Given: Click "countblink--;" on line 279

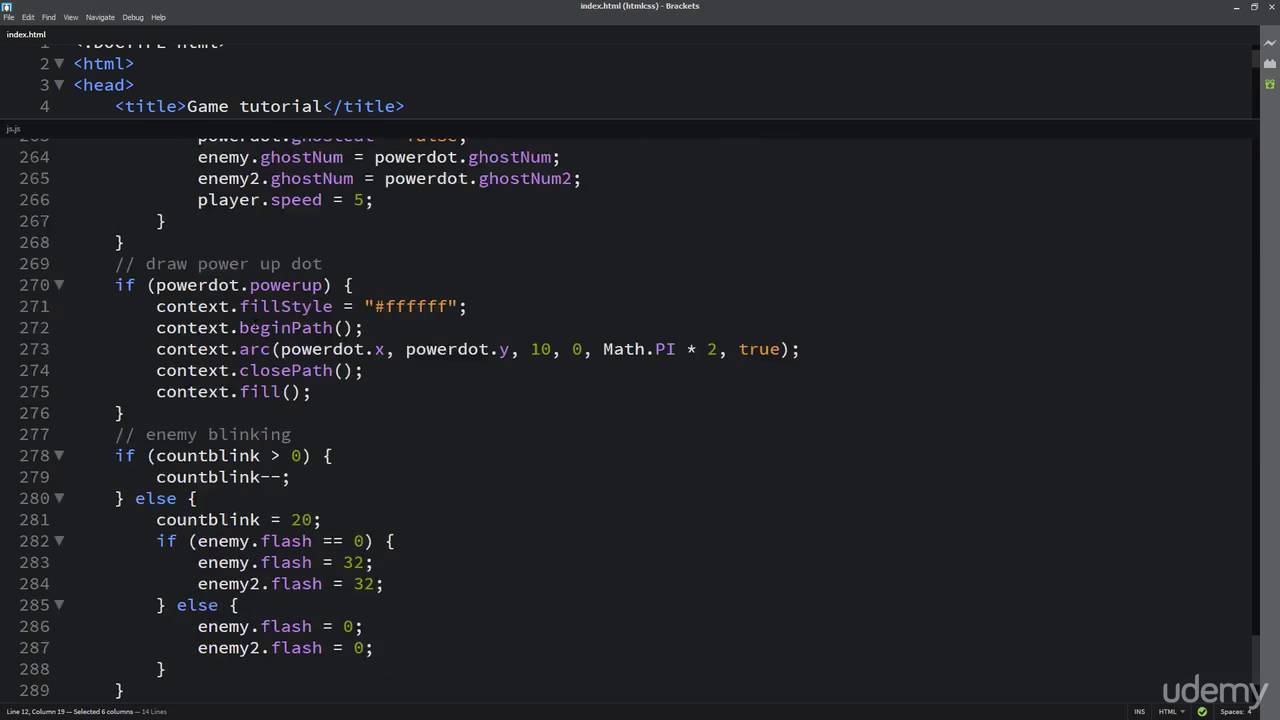Looking at the screenshot, I should (223, 477).
